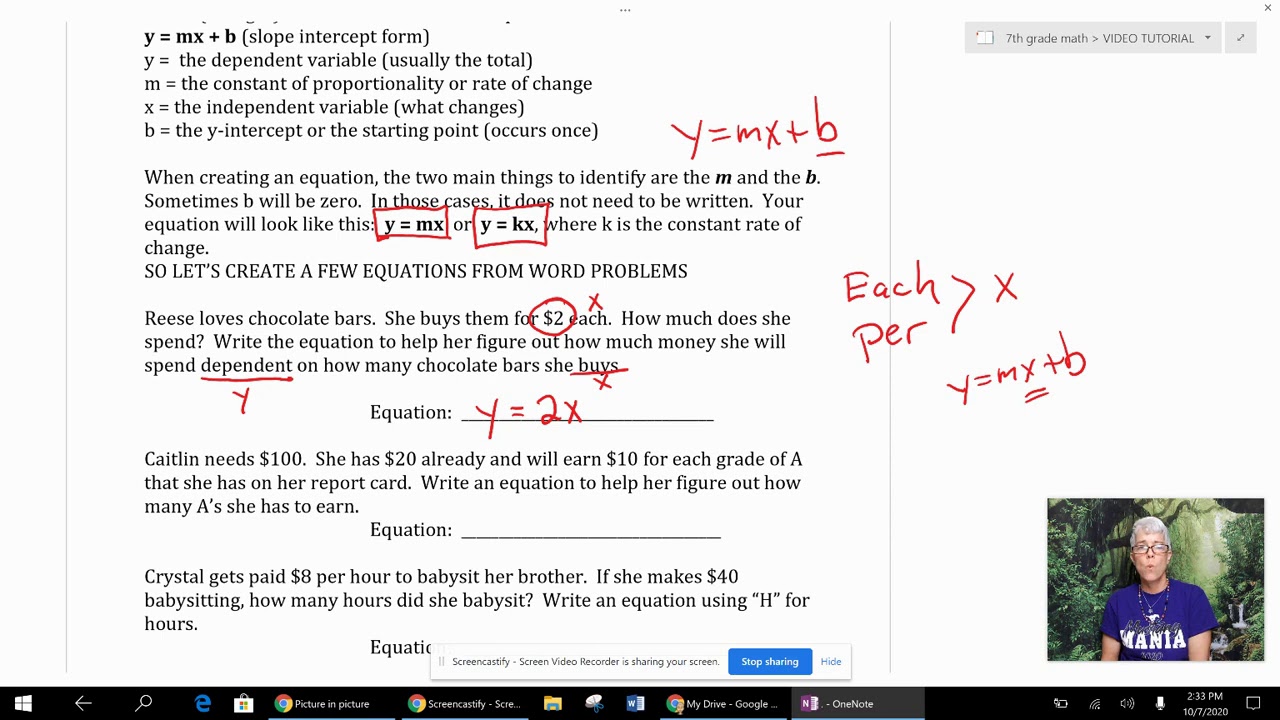Open File Explorer from the taskbar
Screen dimensions: 1280x720
(553, 704)
